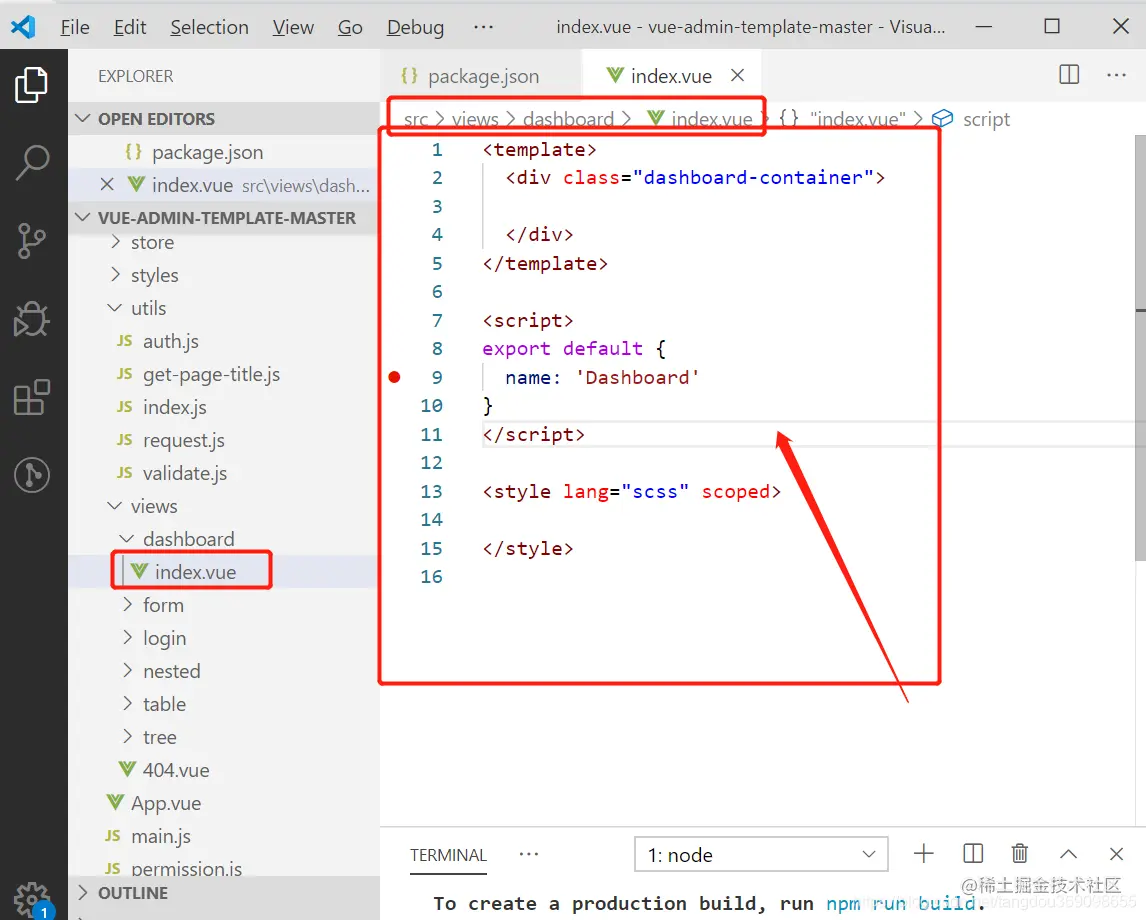The width and height of the screenshot is (1146, 920).
Task: Click the 'dashboard' breadcrumb
Action: coord(569,119)
